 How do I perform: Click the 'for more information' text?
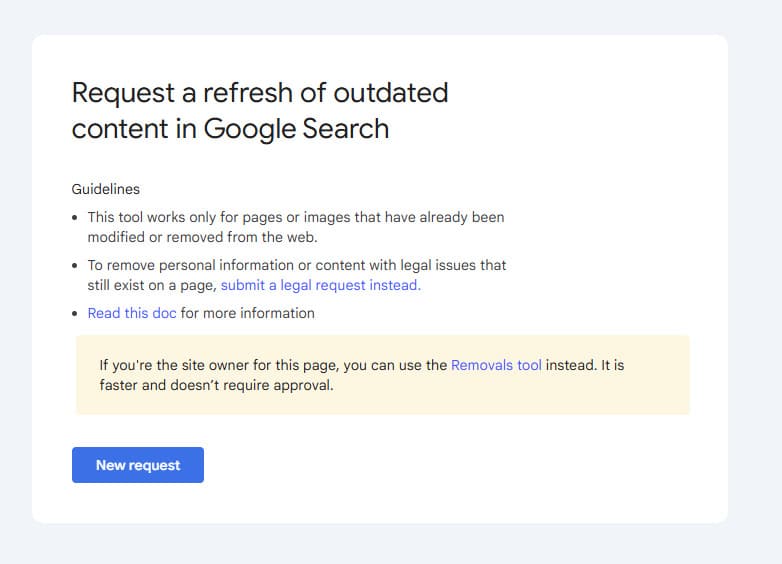click(x=247, y=313)
